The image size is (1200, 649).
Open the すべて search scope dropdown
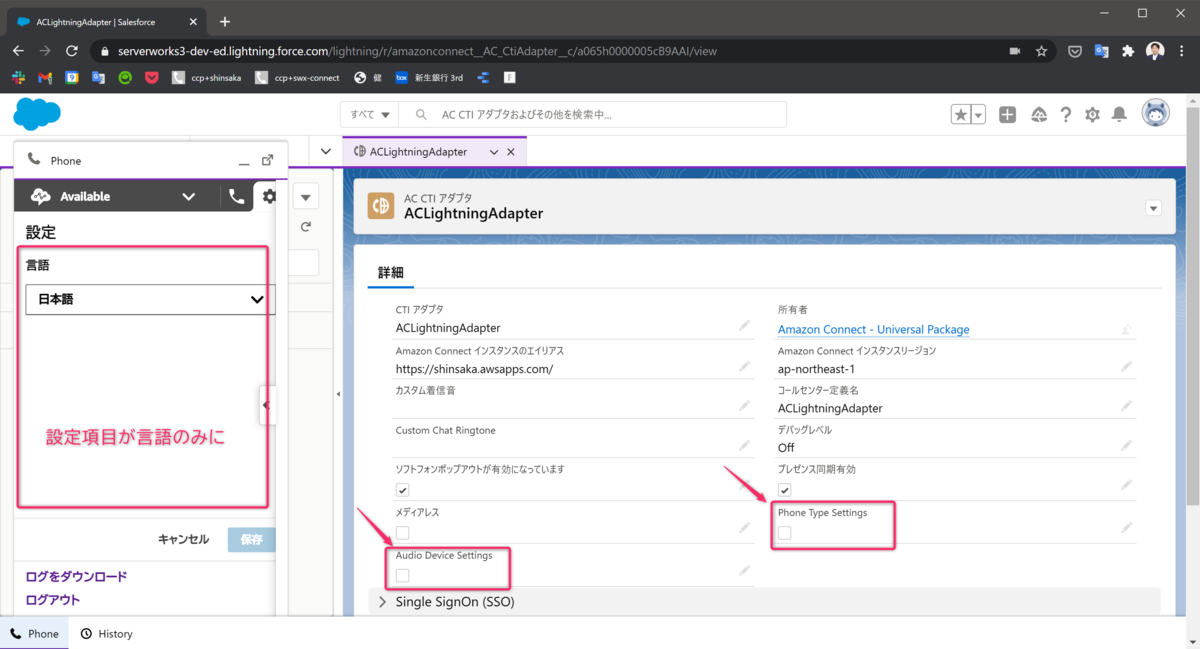369,115
